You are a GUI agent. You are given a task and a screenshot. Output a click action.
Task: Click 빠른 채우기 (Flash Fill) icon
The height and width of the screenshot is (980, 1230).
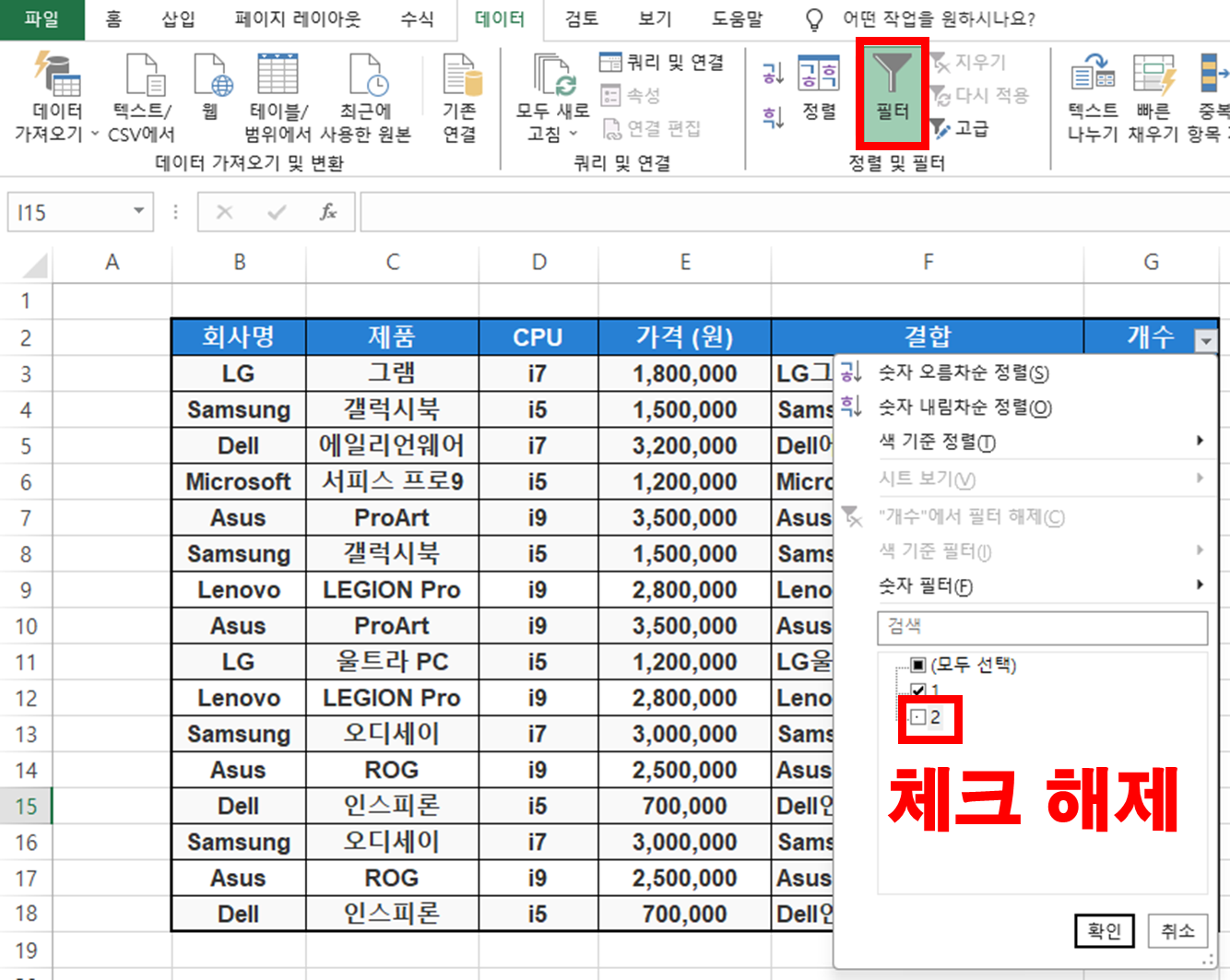pyautogui.click(x=1153, y=74)
